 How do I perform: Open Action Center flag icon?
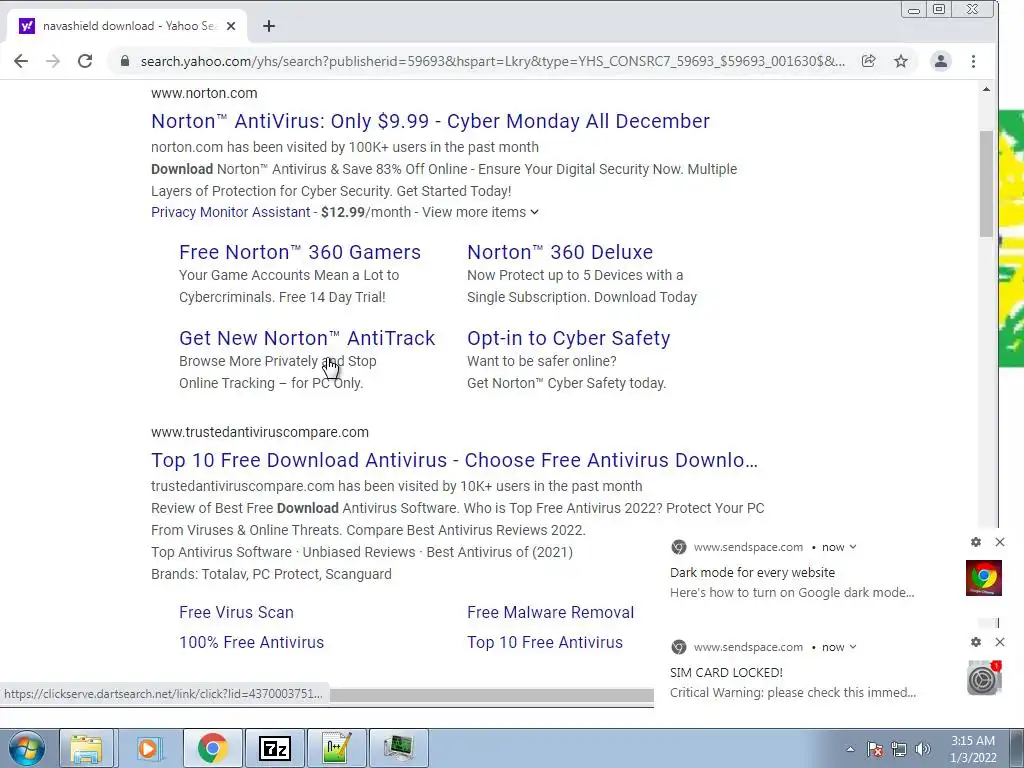pyautogui.click(x=875, y=749)
